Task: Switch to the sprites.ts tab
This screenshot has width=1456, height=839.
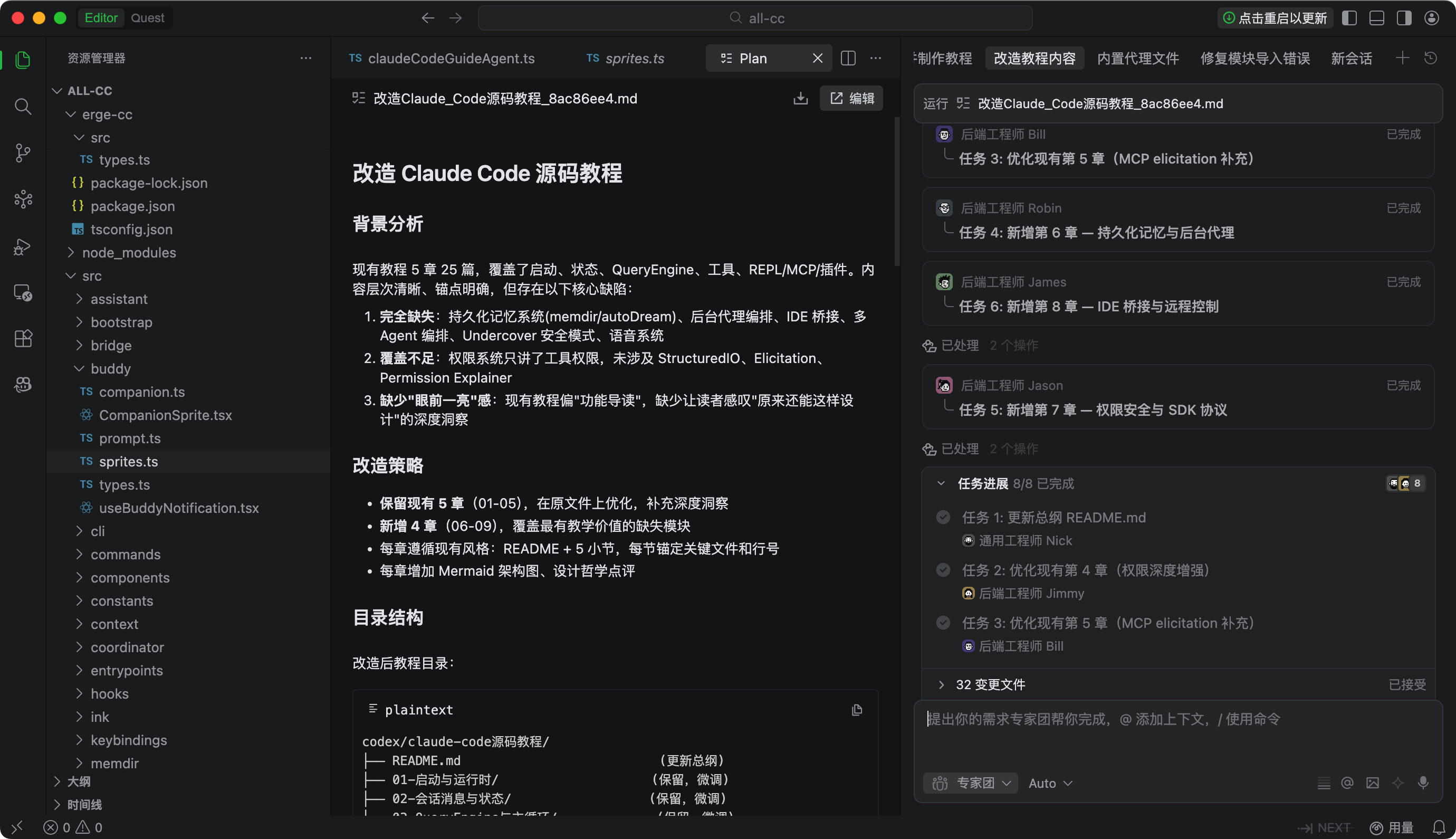Action: click(x=634, y=58)
